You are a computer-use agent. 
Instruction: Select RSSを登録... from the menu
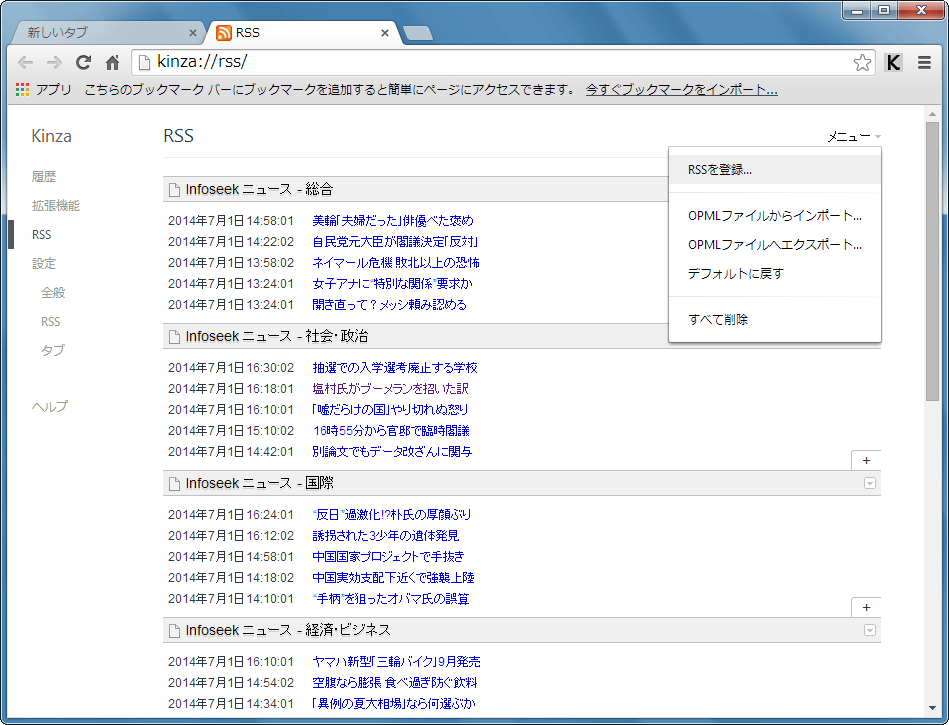click(x=720, y=169)
